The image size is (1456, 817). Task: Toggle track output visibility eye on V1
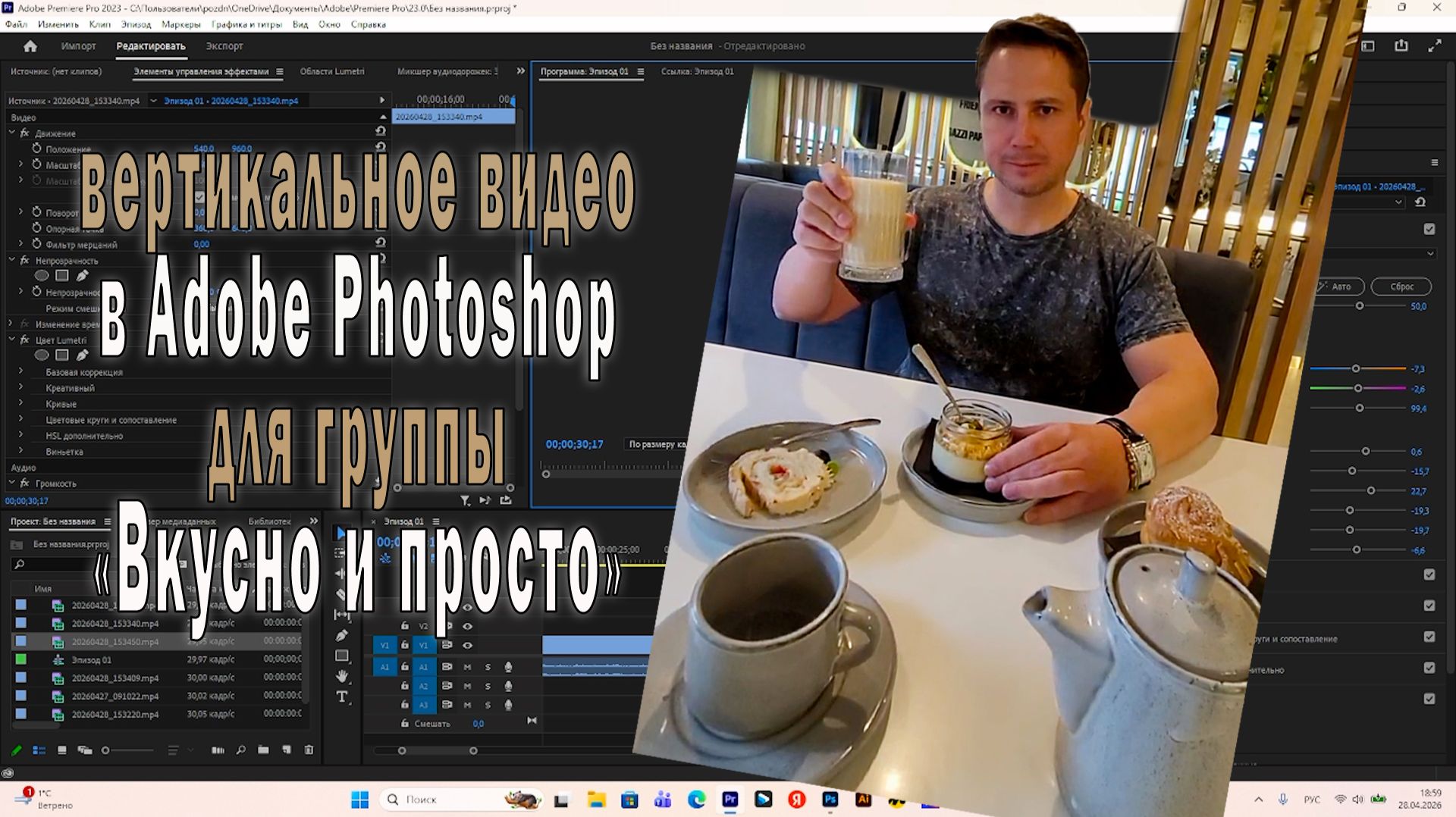click(467, 645)
